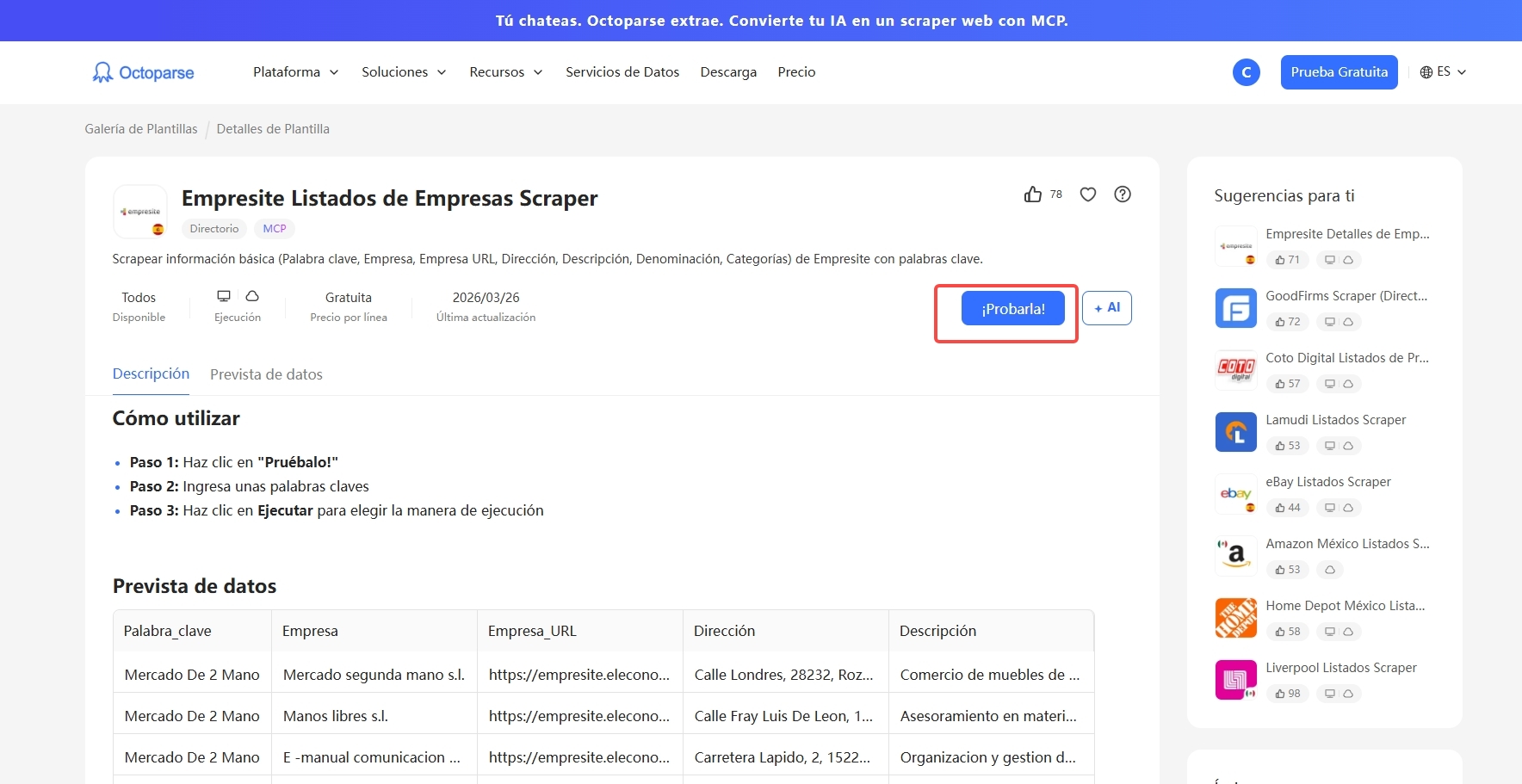Open Liverpool Listados Scraper title
This screenshot has height=784, width=1522.
tap(1341, 668)
